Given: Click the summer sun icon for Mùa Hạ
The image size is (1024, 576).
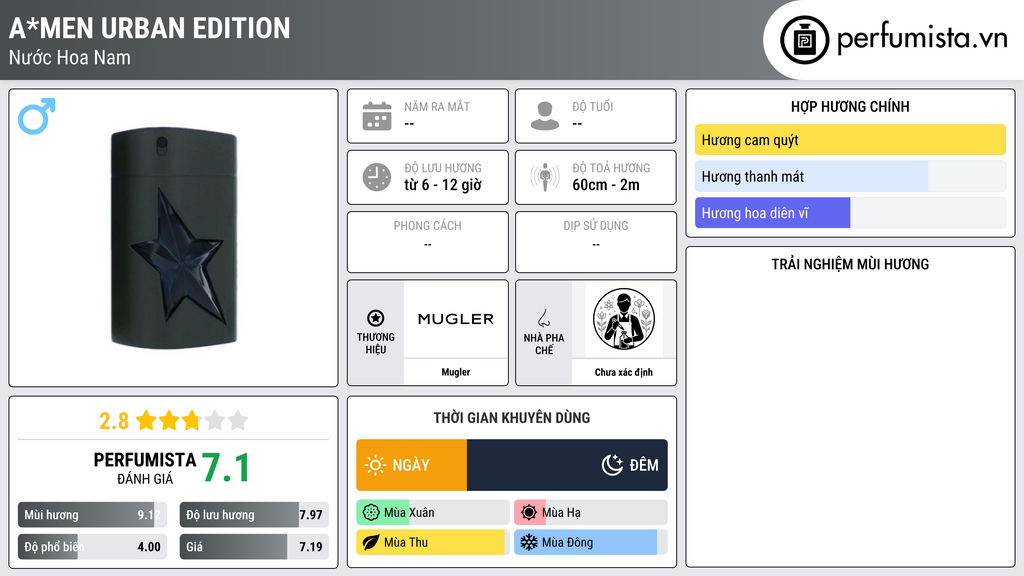Looking at the screenshot, I should click(x=529, y=513).
